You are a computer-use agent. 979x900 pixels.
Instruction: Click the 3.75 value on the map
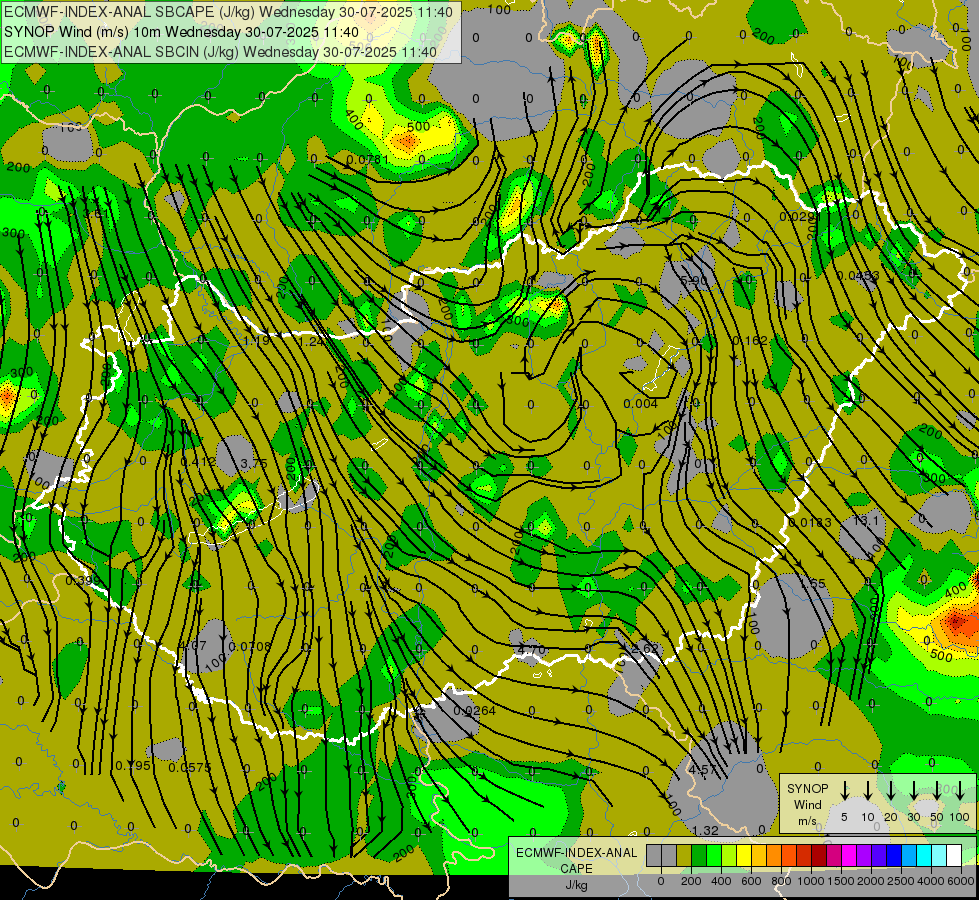click(254, 463)
